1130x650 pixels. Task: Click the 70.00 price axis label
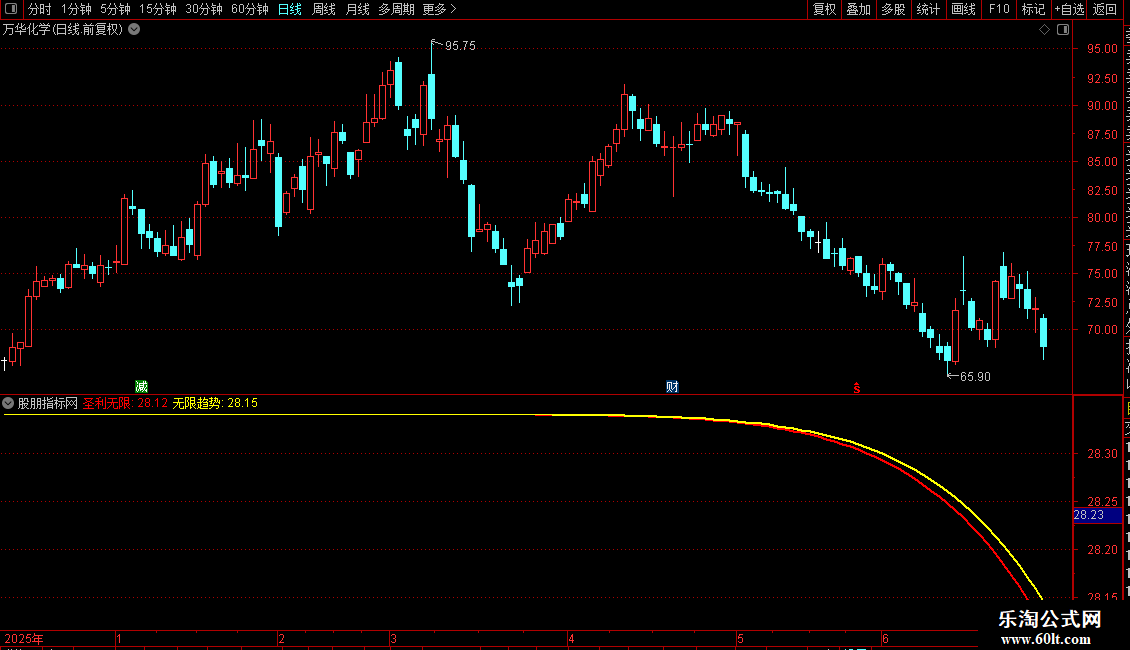1102,330
